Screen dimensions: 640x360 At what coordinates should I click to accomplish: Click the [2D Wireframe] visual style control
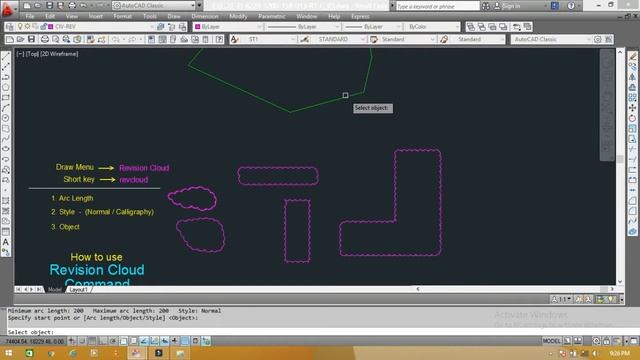tap(59, 54)
